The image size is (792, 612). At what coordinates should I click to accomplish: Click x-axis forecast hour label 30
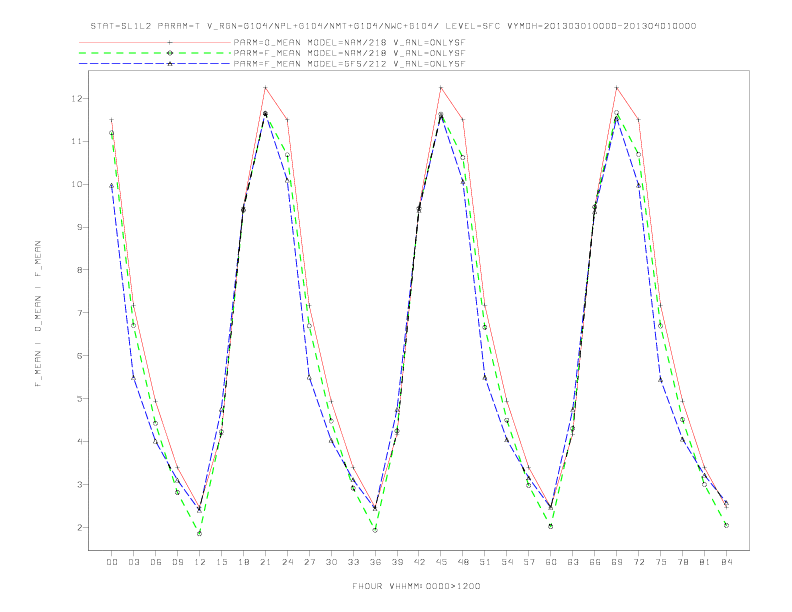(331, 562)
